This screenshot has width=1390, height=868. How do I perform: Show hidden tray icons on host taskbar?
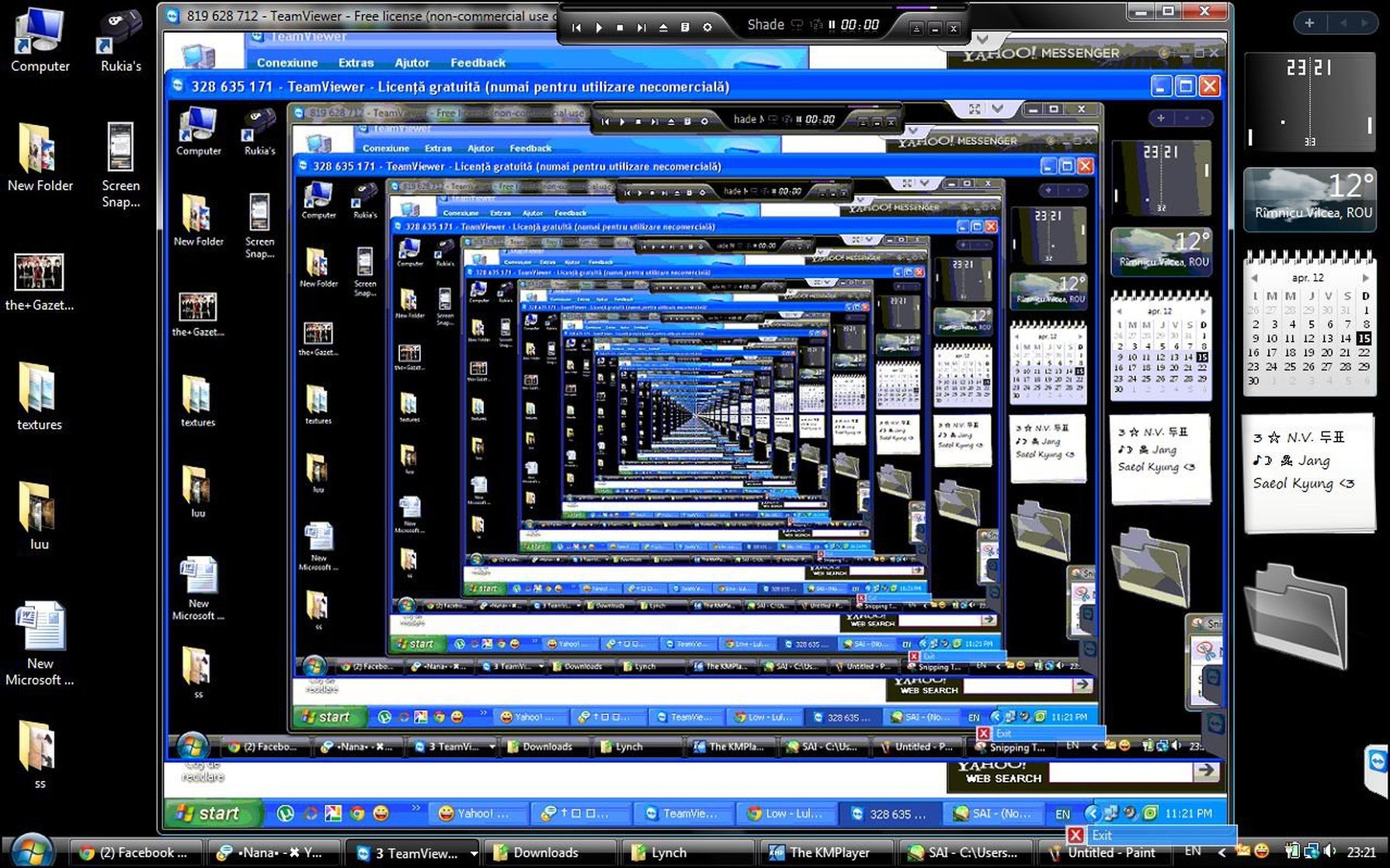(1221, 852)
